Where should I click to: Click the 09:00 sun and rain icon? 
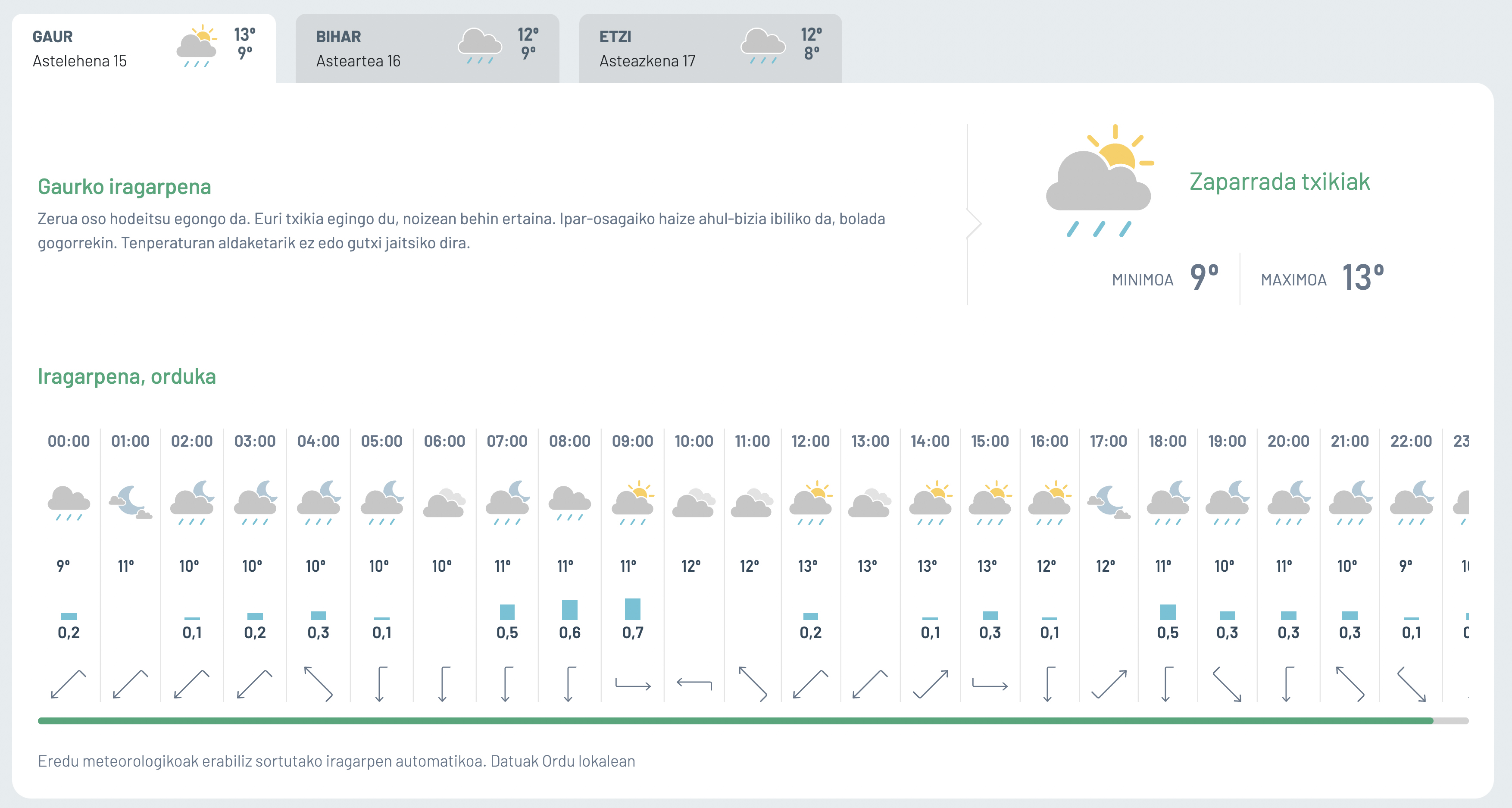pyautogui.click(x=633, y=503)
